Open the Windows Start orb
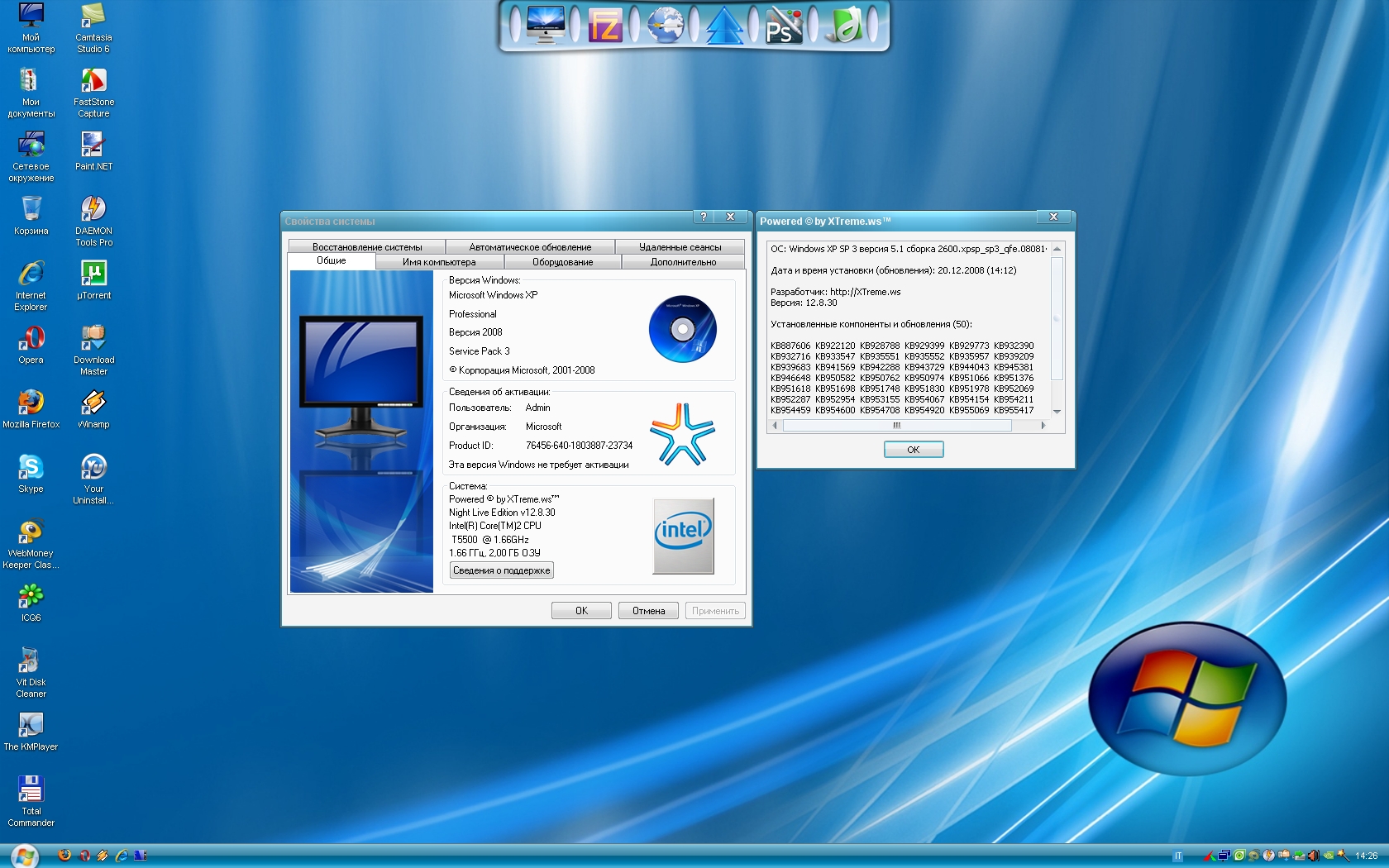Image resolution: width=1389 pixels, height=868 pixels. tap(24, 856)
